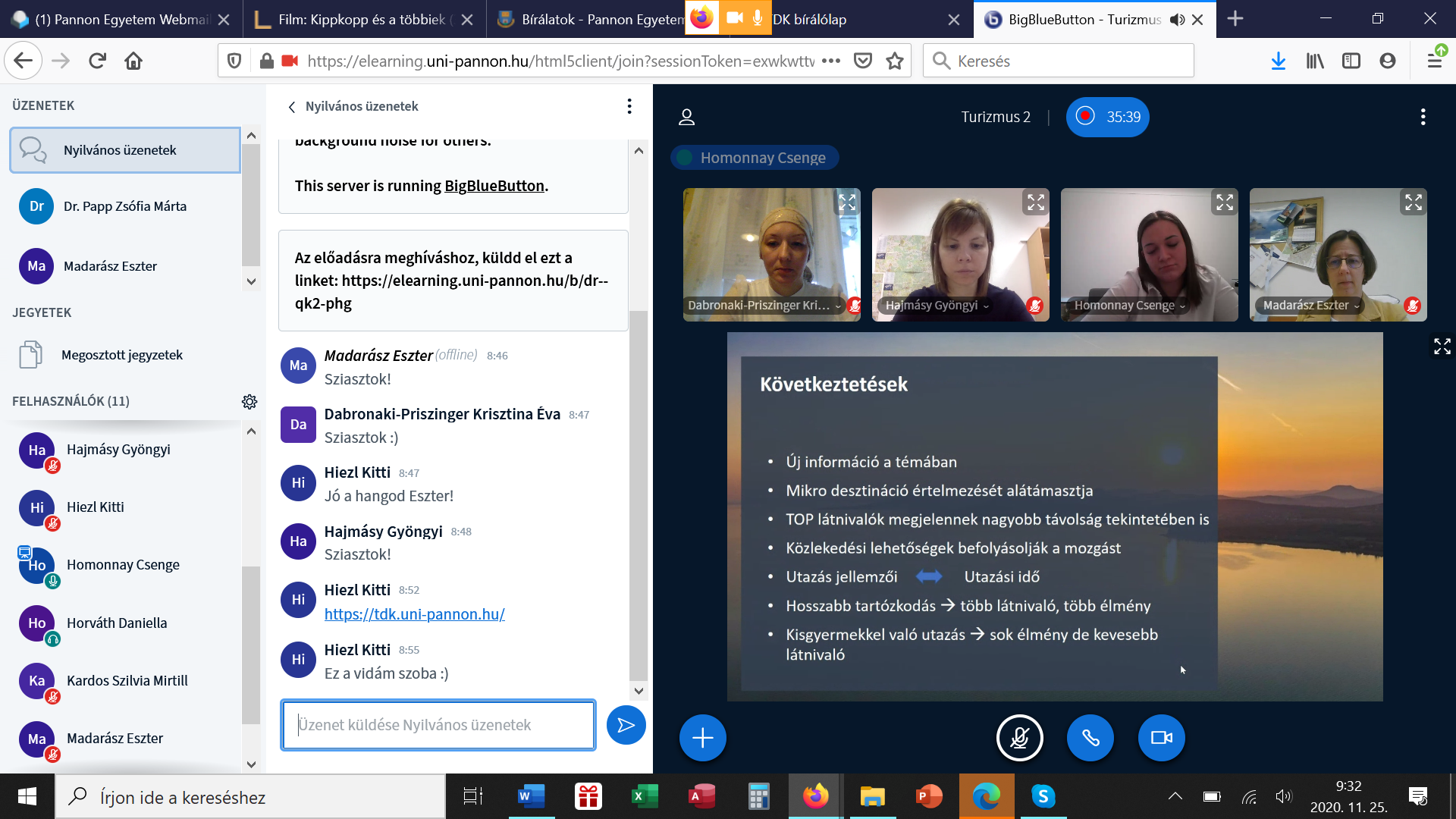Image resolution: width=1456 pixels, height=819 pixels.
Task: Fullscreen Madarász Eszter's webcam
Action: click(1413, 202)
